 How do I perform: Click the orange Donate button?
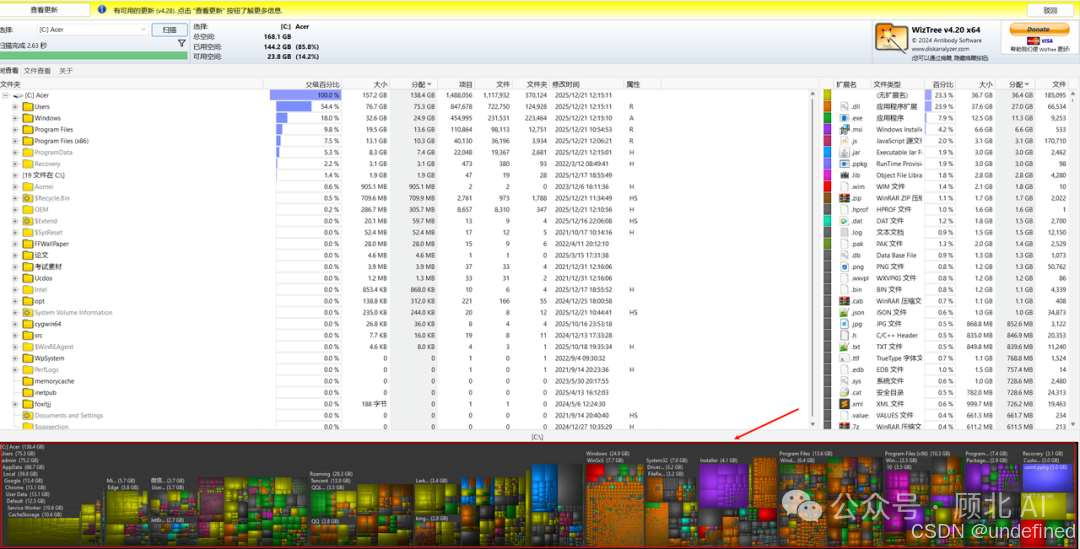pos(1039,29)
